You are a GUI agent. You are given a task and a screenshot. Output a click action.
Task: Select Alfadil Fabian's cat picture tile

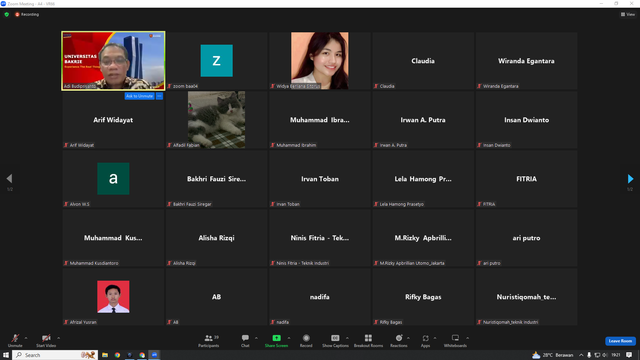tap(216, 120)
